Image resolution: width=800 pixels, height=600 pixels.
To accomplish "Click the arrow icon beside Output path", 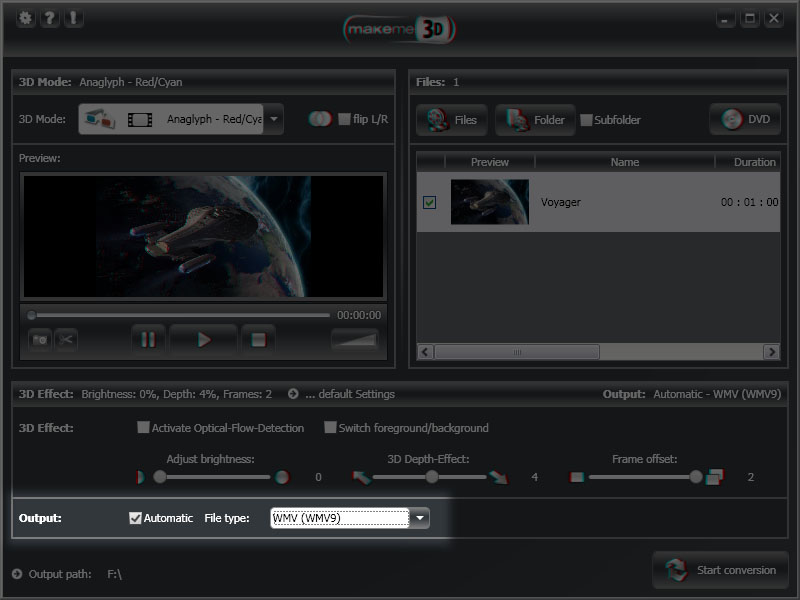I will click(x=17, y=574).
